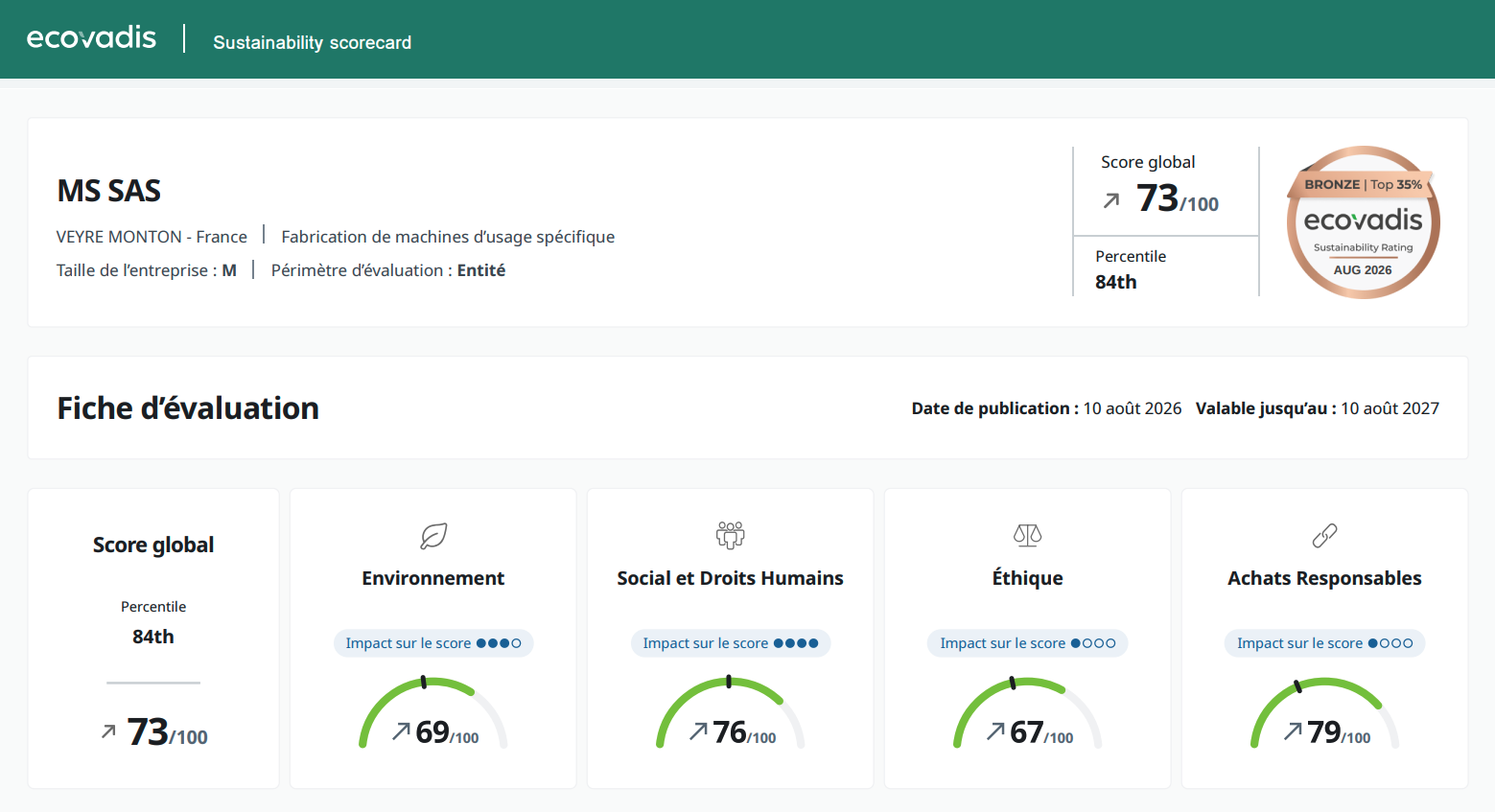Click the trend arrow next to Achats score 79

click(x=1293, y=731)
